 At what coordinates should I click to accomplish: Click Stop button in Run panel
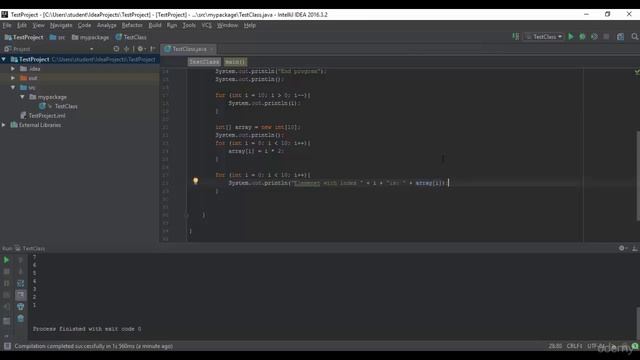click(6, 271)
